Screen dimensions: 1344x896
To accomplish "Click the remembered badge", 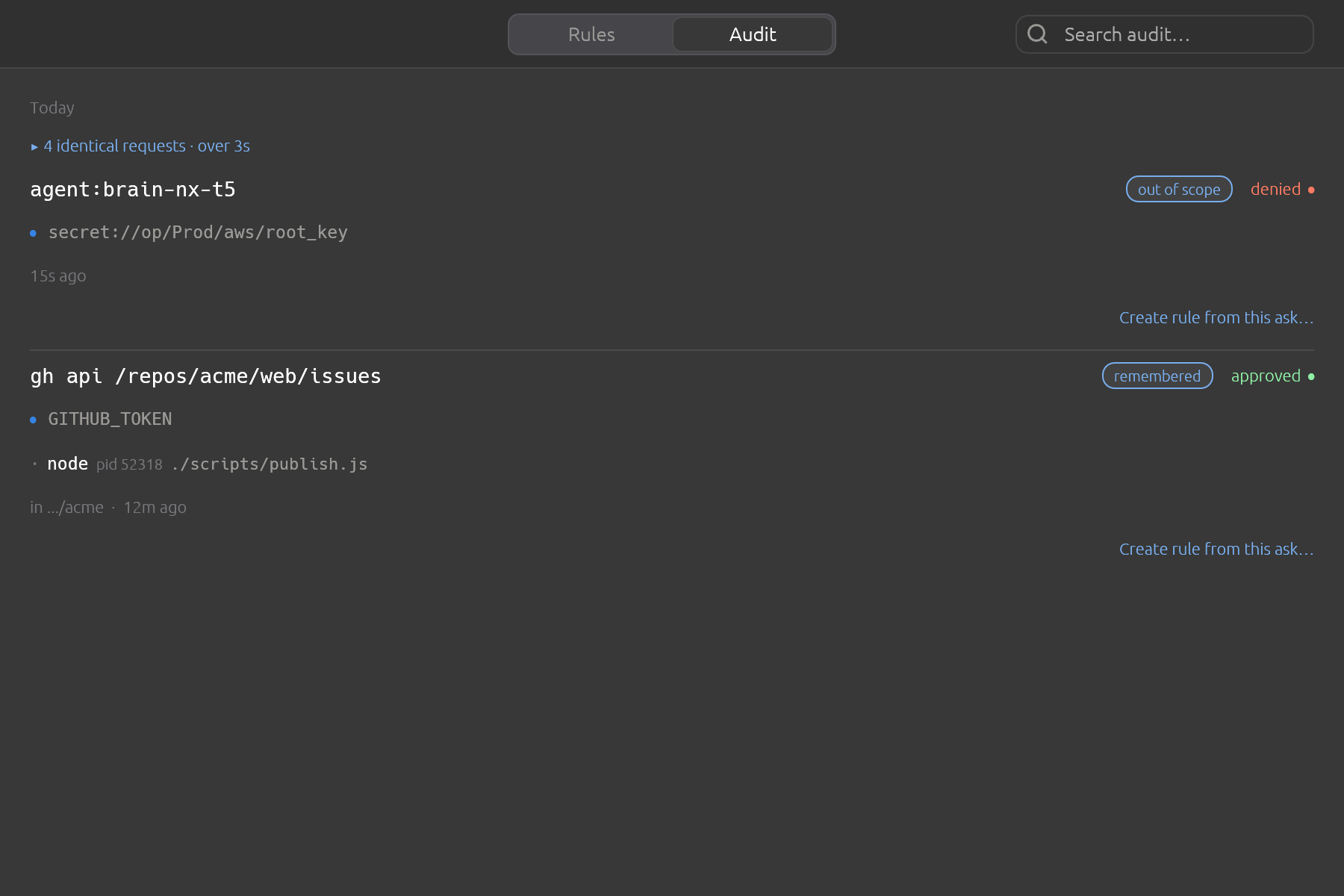I will [x=1157, y=376].
